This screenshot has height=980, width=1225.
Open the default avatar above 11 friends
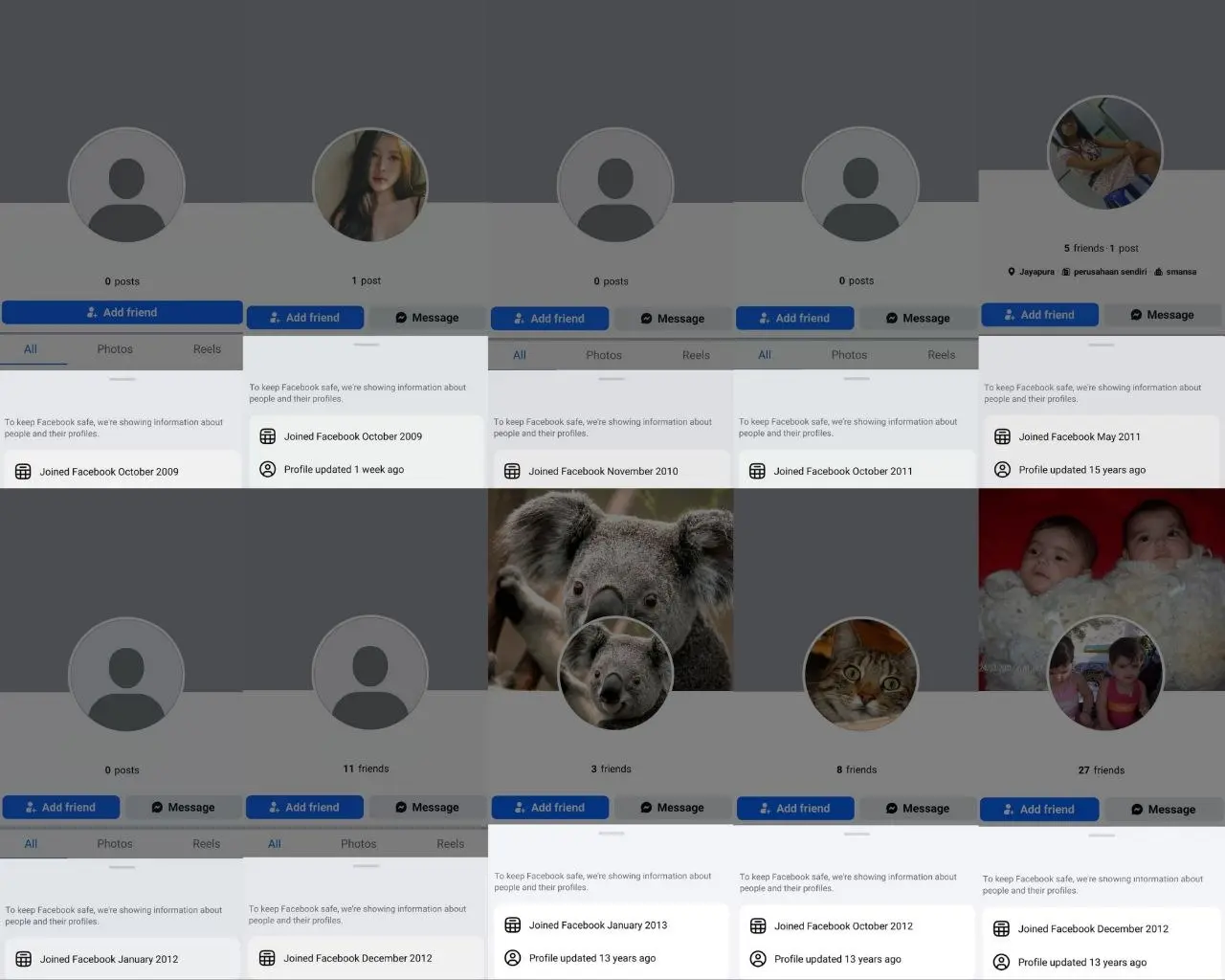tap(370, 673)
